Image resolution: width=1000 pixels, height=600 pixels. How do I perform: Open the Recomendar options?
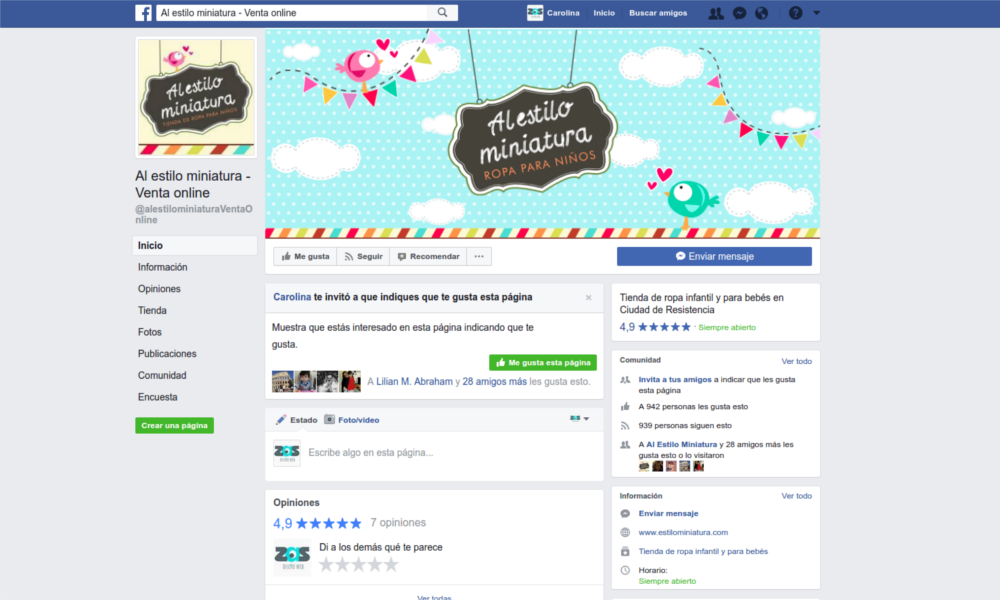(x=428, y=257)
